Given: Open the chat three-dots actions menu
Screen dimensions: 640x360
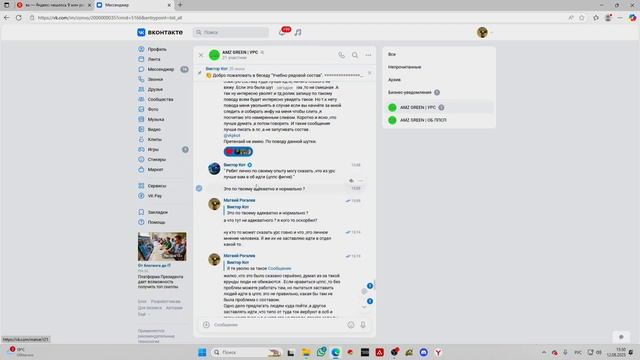Looking at the screenshot, I should pyautogui.click(x=368, y=55).
